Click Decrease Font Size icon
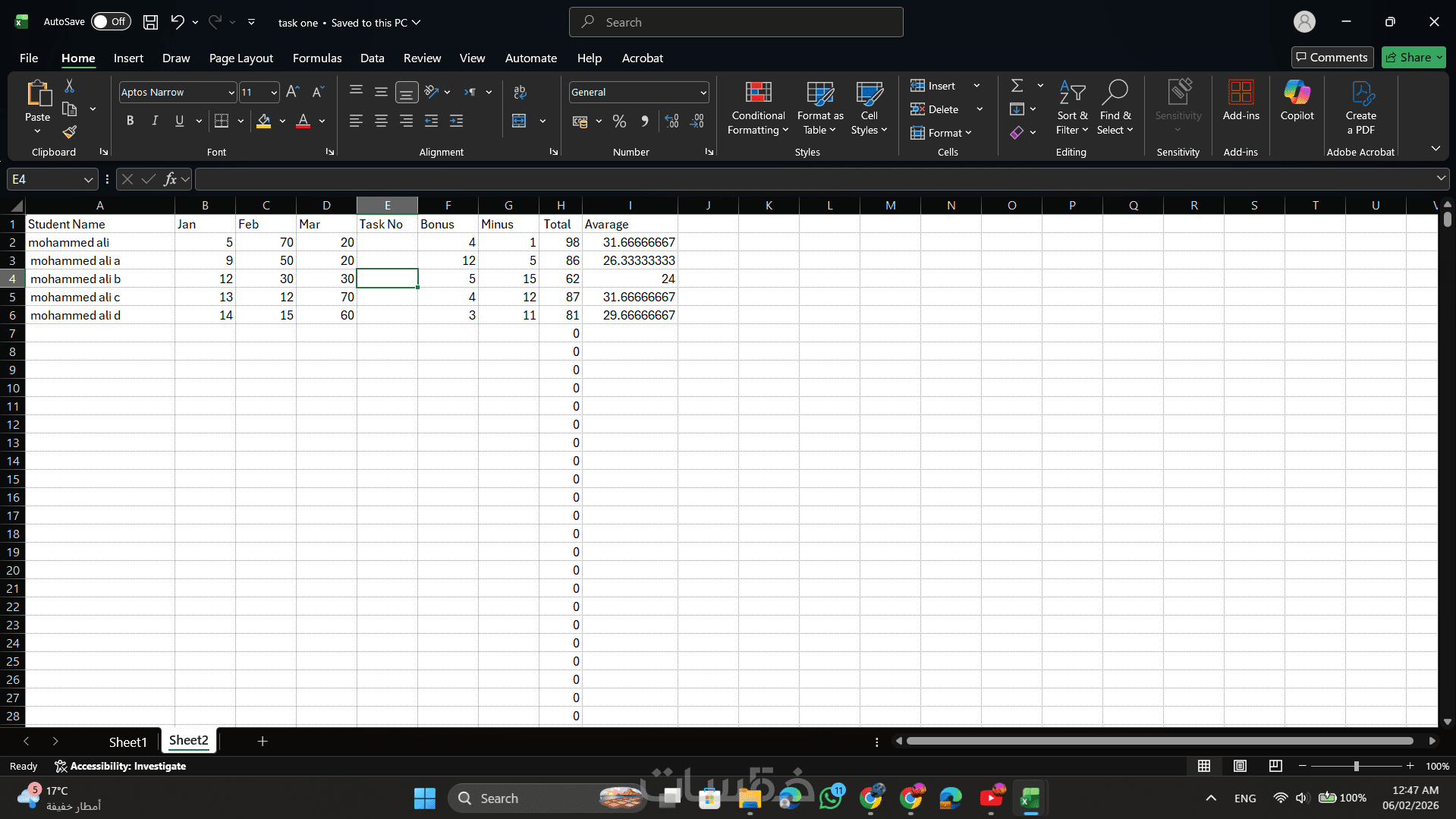The height and width of the screenshot is (819, 1456). [318, 92]
